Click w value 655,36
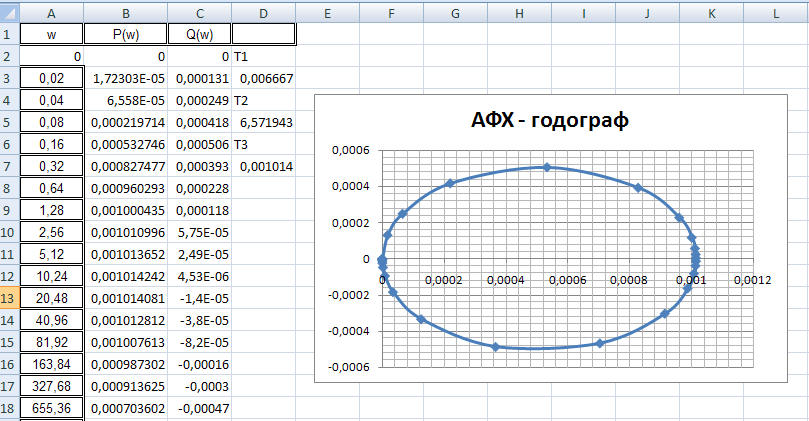The image size is (809, 421). pos(52,408)
